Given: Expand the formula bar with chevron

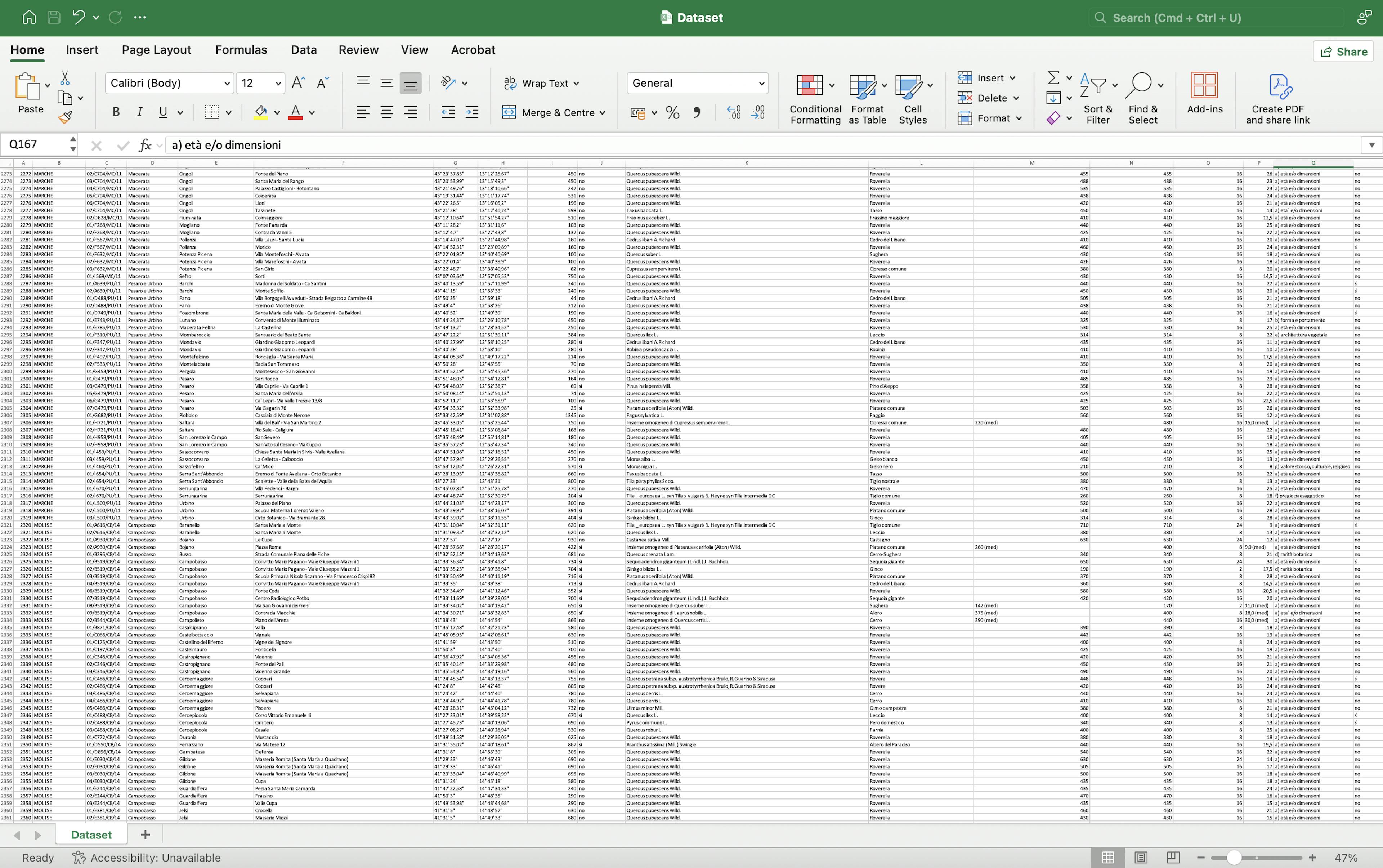Looking at the screenshot, I should point(1371,145).
